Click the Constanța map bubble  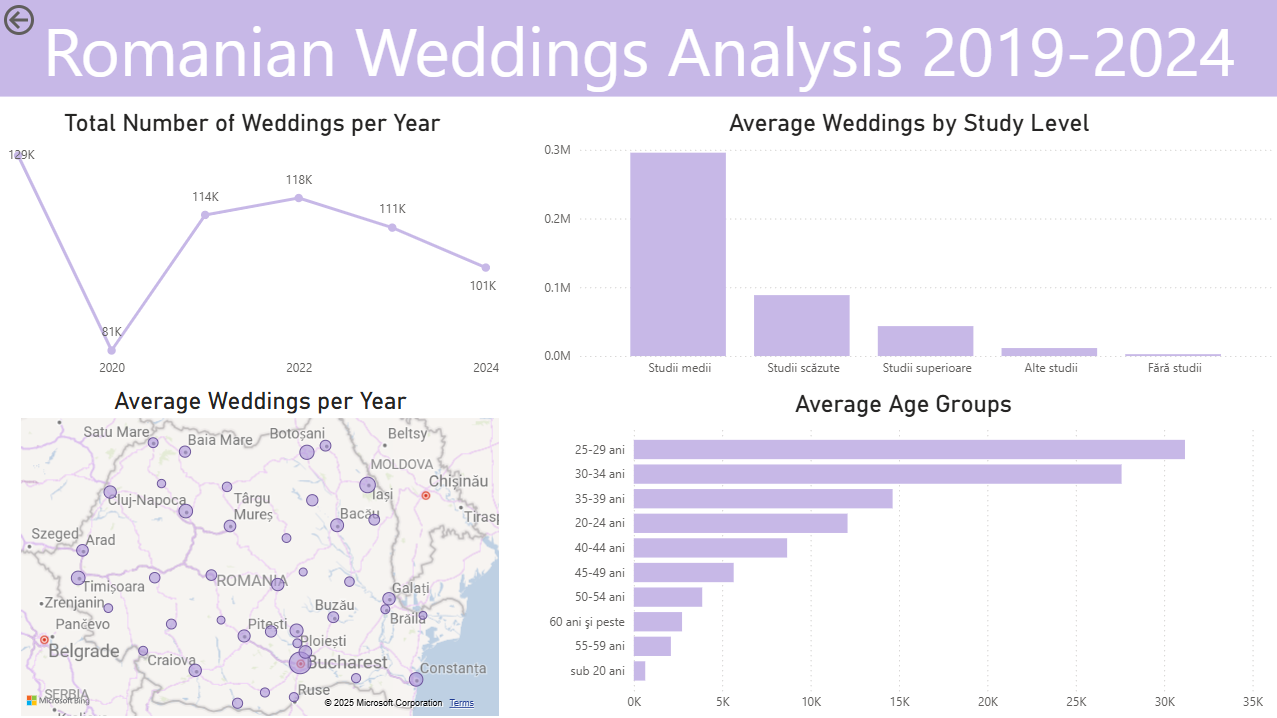[x=416, y=679]
